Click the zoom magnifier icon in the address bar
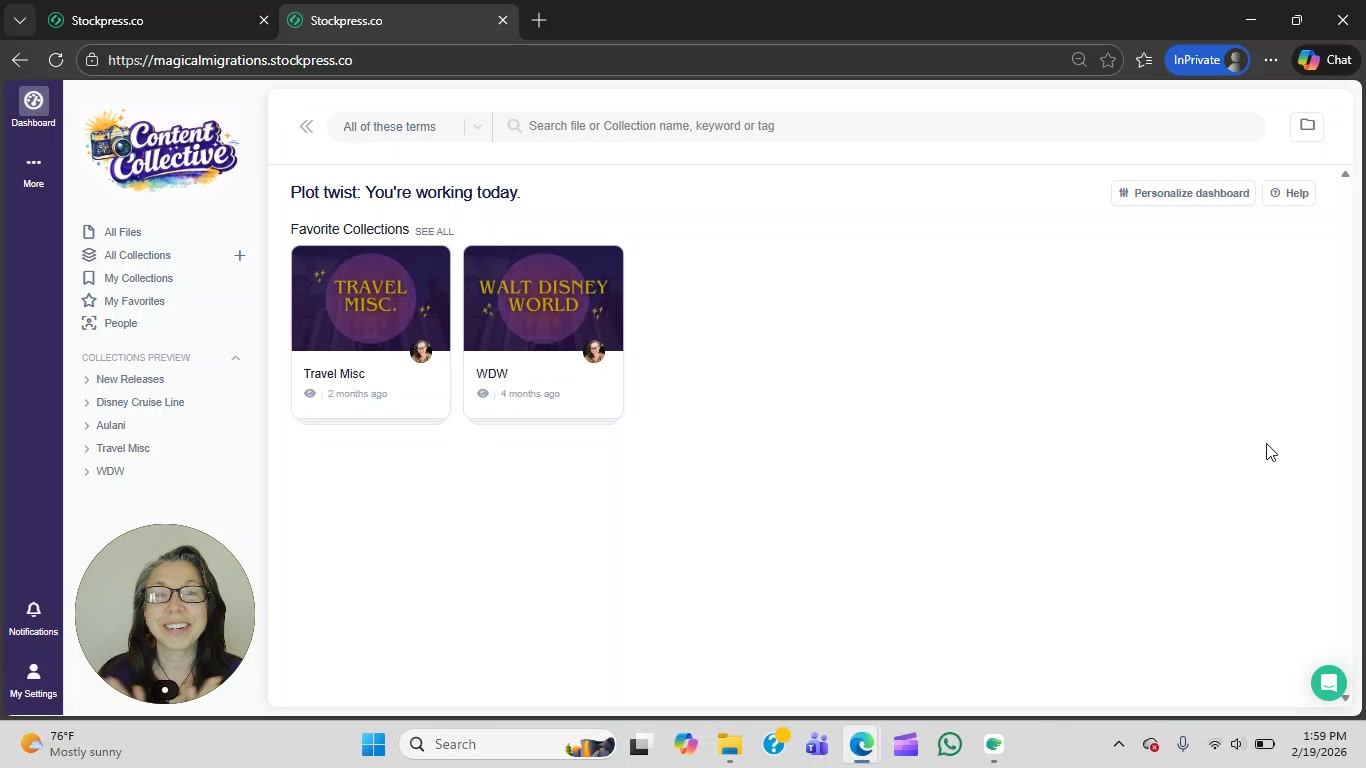Screen dimensions: 1366x768 click(1079, 60)
